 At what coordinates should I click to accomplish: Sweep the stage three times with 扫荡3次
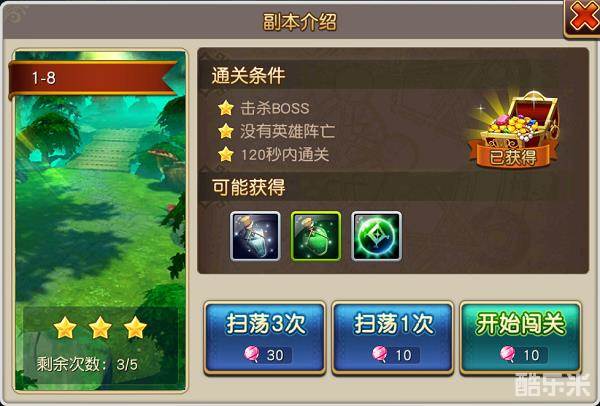(265, 338)
